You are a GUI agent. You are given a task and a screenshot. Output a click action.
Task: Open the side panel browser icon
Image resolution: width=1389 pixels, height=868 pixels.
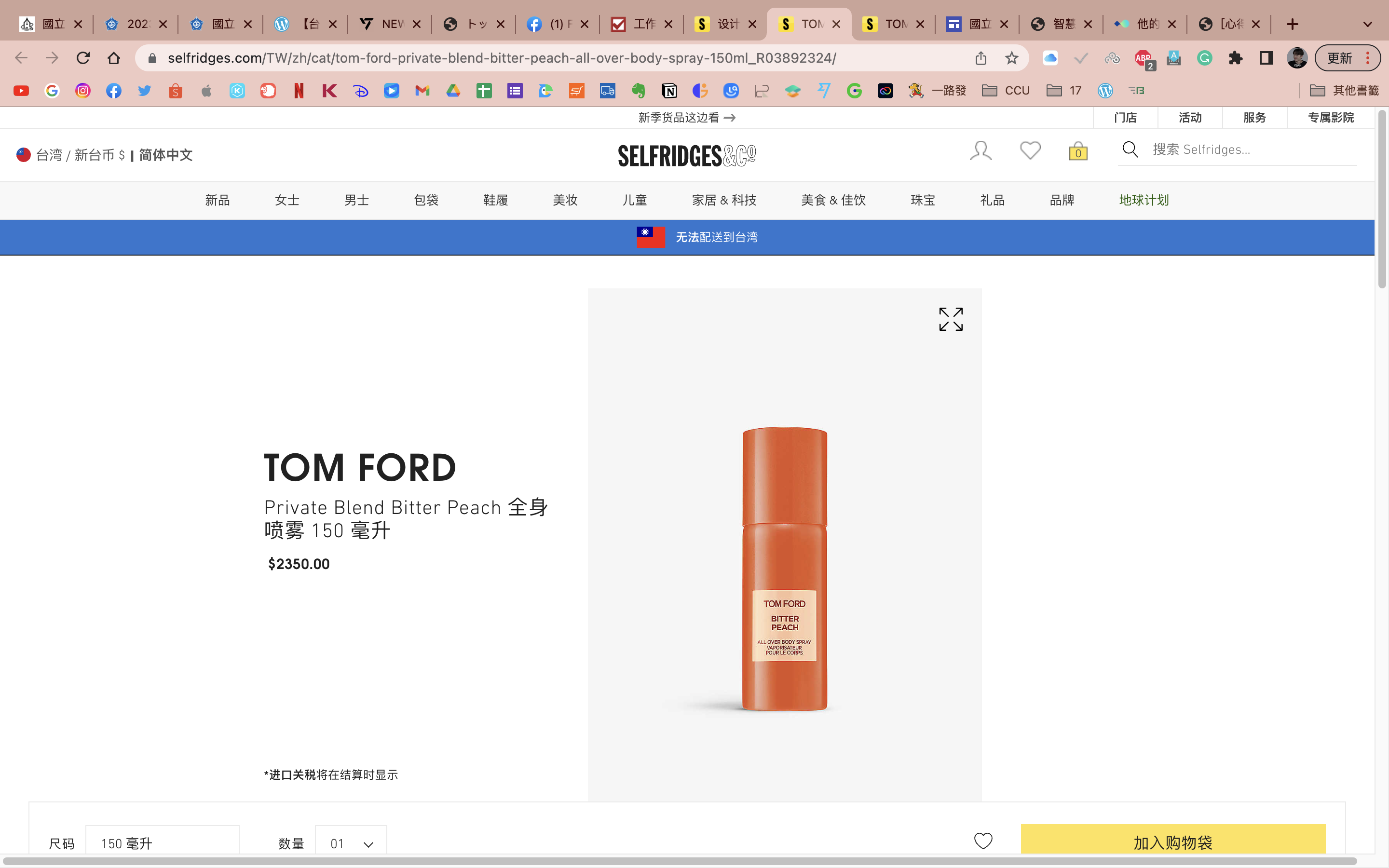(1266, 58)
